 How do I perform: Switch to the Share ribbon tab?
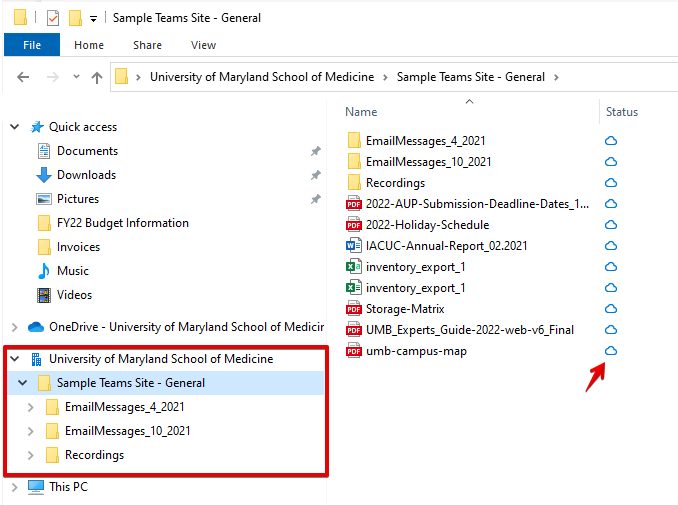pos(147,45)
